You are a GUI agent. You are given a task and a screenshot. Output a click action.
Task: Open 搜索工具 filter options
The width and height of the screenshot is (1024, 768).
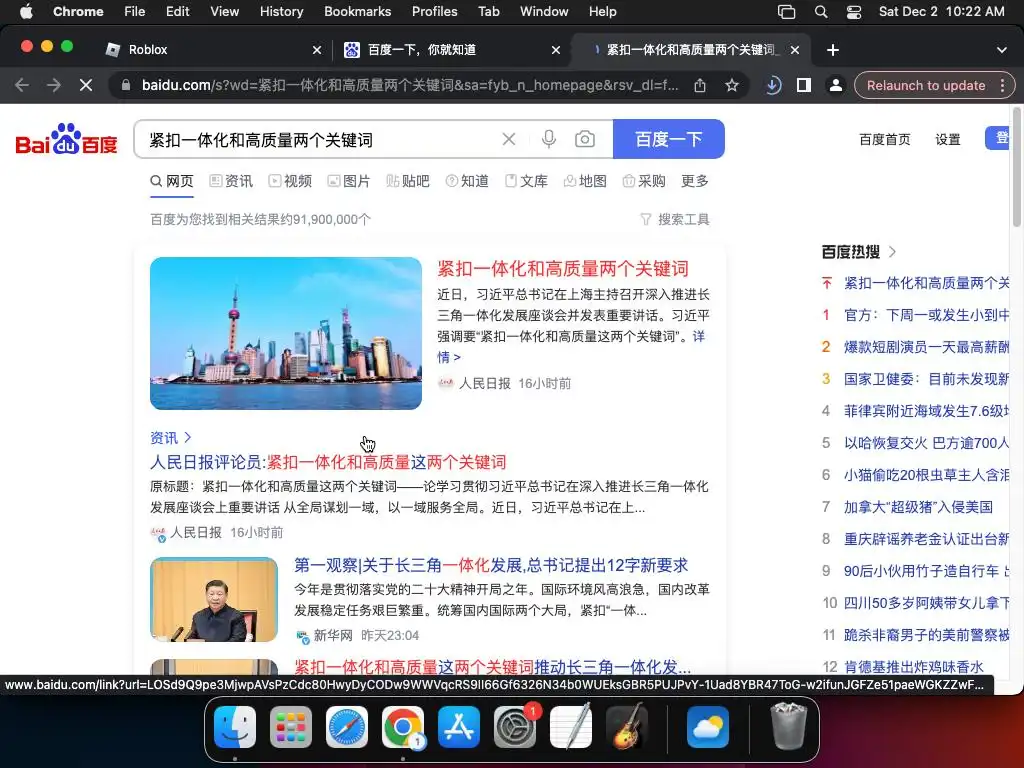(x=675, y=219)
